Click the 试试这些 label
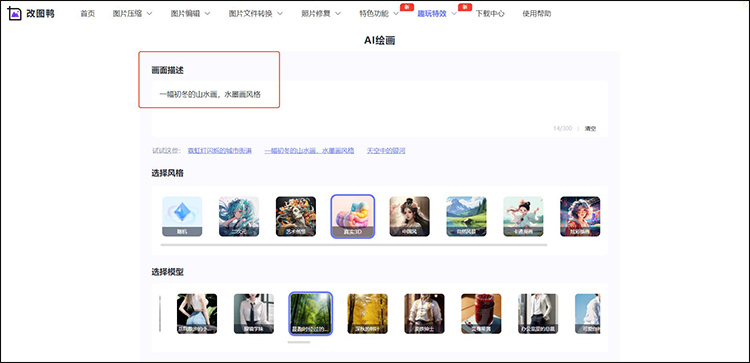 166,151
